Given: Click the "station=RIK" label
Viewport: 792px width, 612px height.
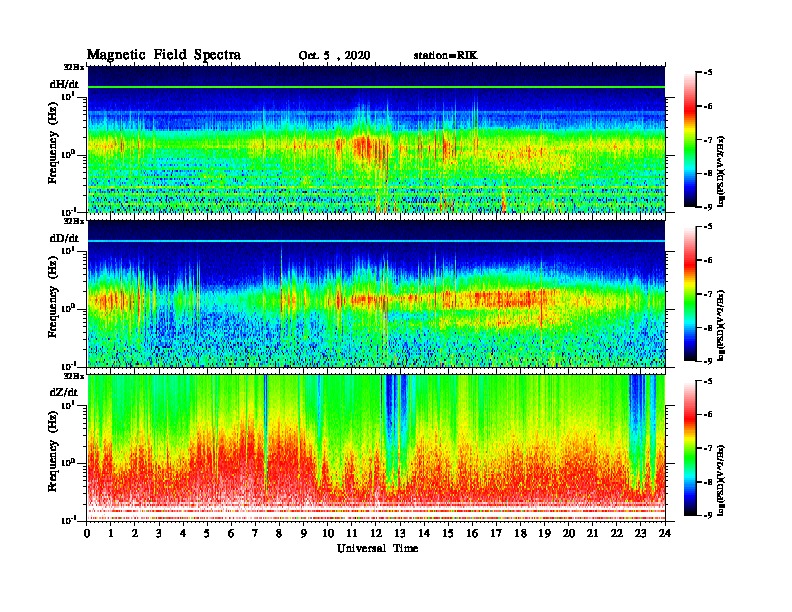Looking at the screenshot, I should pos(445,56).
